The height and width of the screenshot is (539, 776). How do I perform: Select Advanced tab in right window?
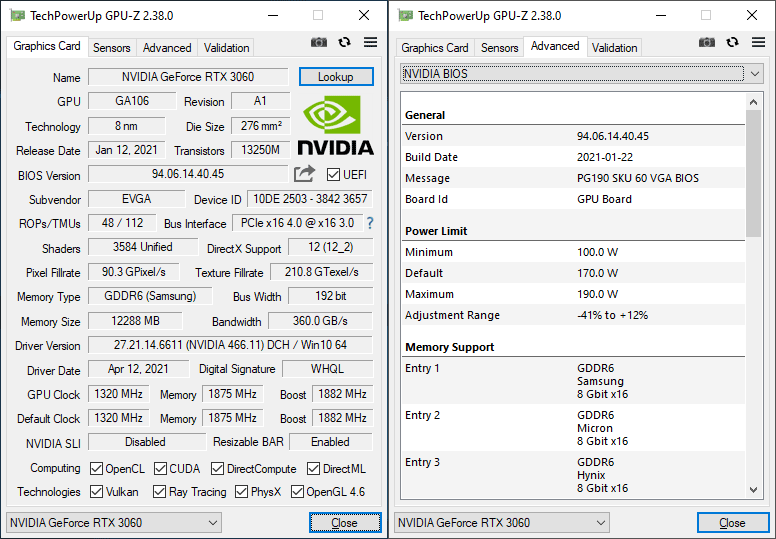[555, 47]
